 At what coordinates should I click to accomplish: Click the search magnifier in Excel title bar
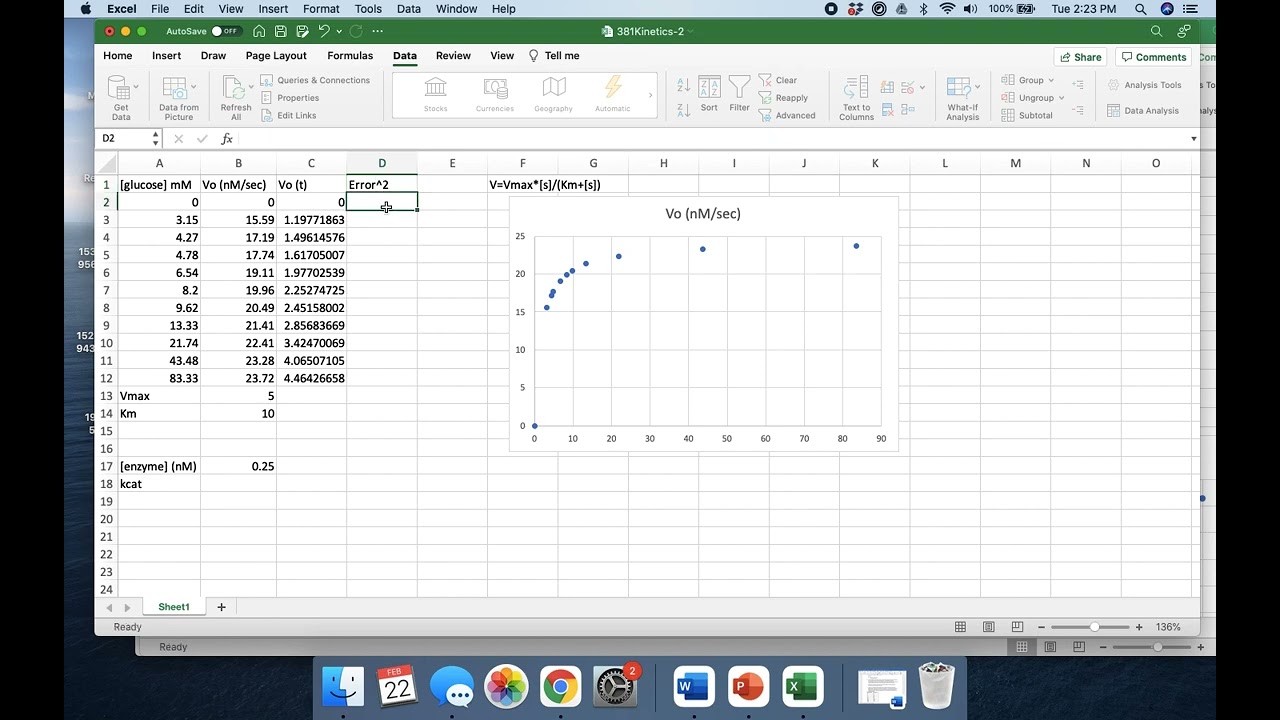click(1156, 31)
